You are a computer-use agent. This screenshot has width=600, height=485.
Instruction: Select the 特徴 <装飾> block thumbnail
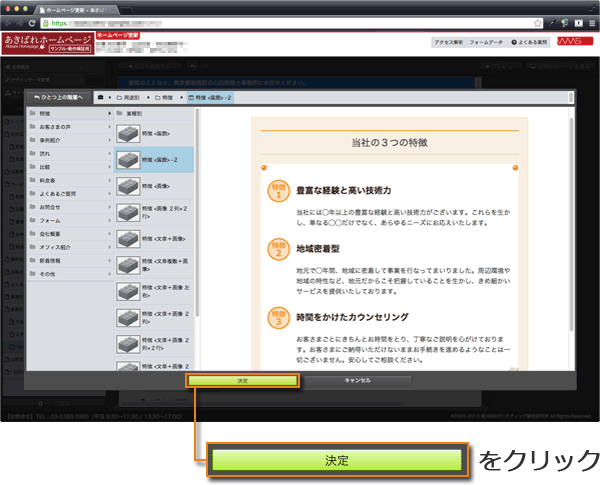[x=128, y=133]
